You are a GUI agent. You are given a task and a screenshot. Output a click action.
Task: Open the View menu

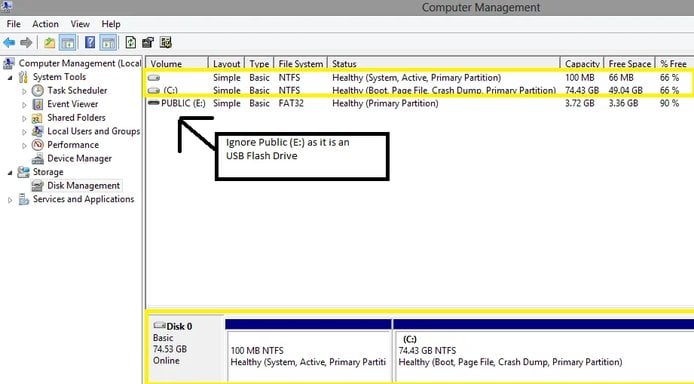[x=80, y=24]
